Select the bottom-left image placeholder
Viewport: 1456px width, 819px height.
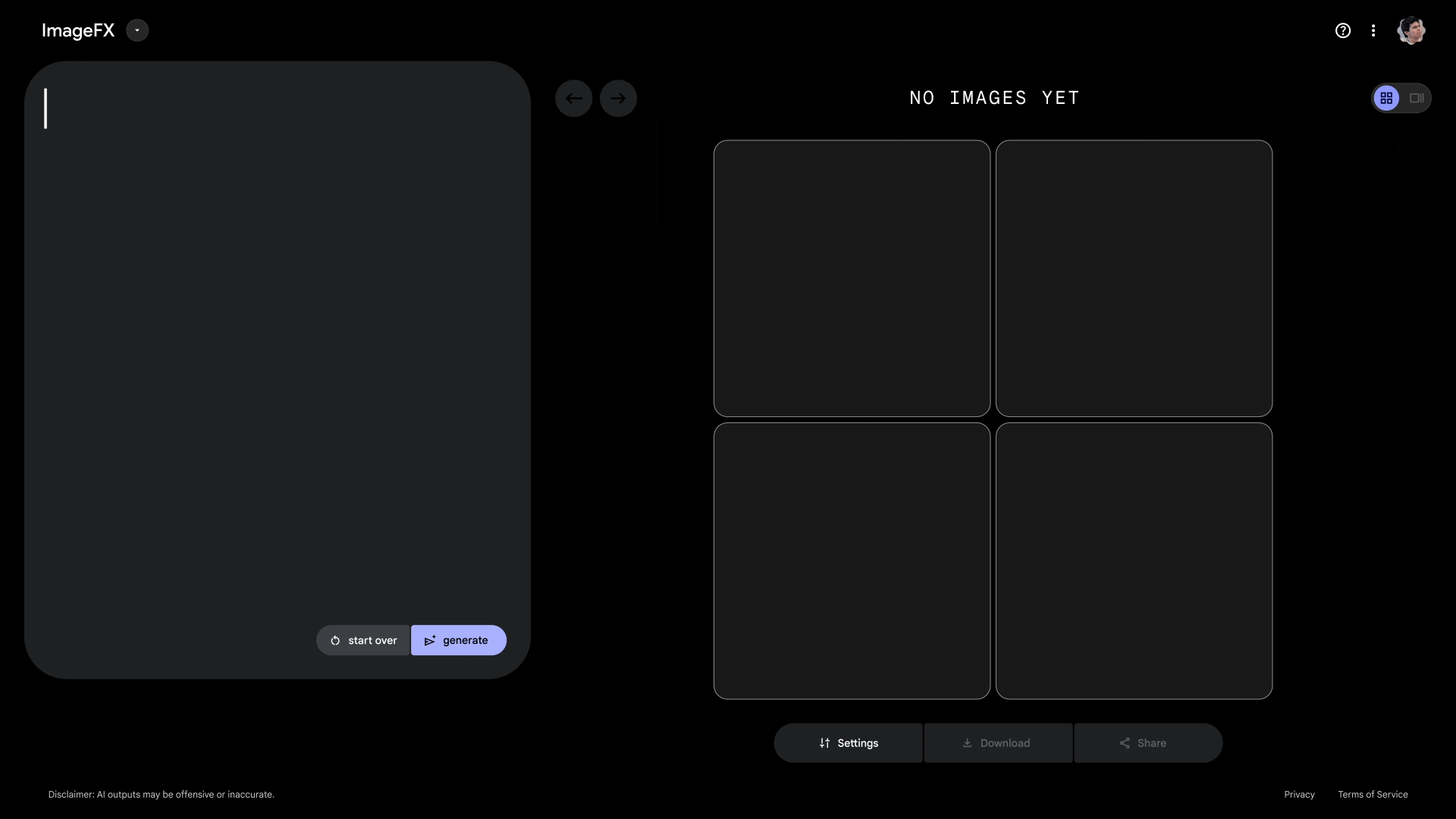click(x=852, y=560)
